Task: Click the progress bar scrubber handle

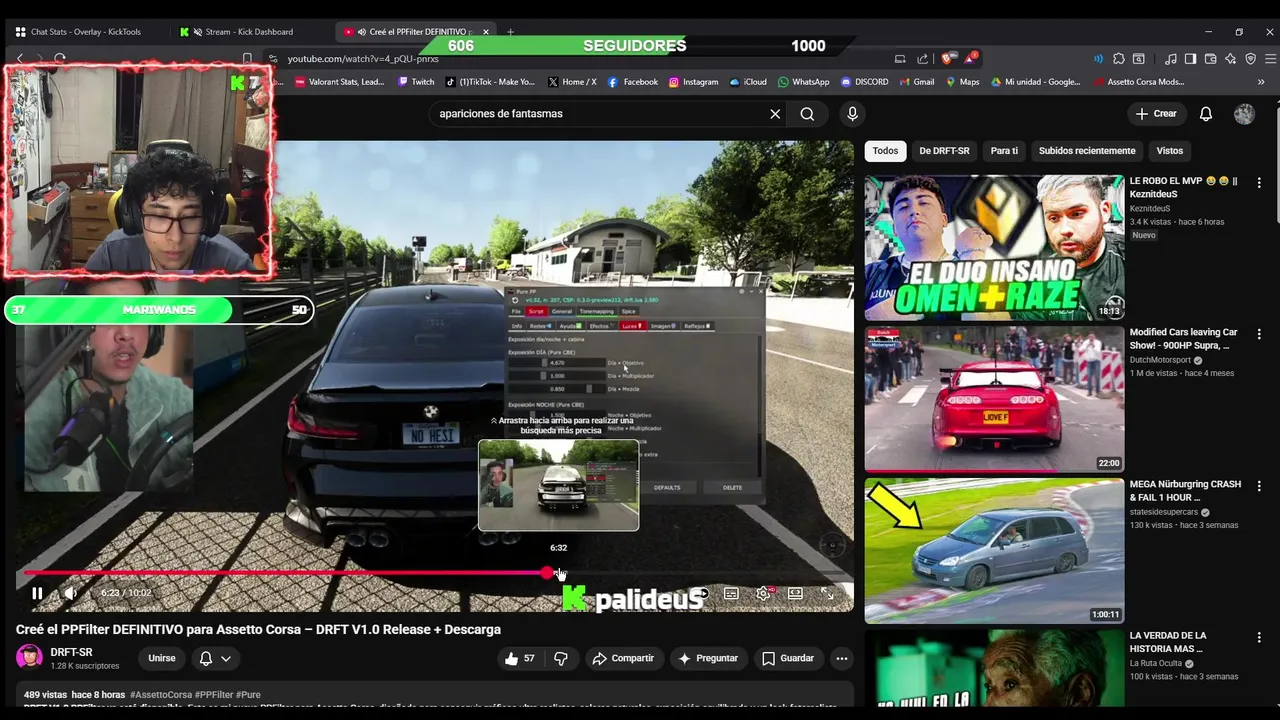Action: (x=547, y=573)
